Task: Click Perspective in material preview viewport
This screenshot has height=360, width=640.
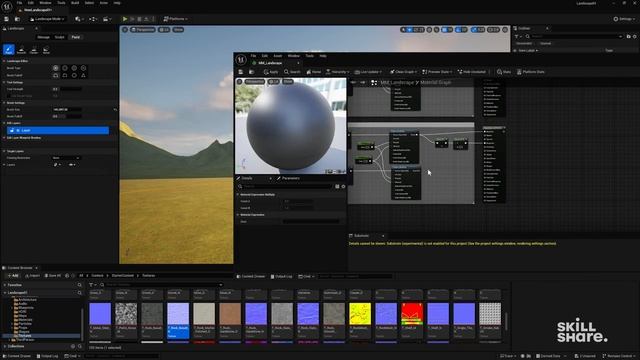Action: tap(254, 82)
